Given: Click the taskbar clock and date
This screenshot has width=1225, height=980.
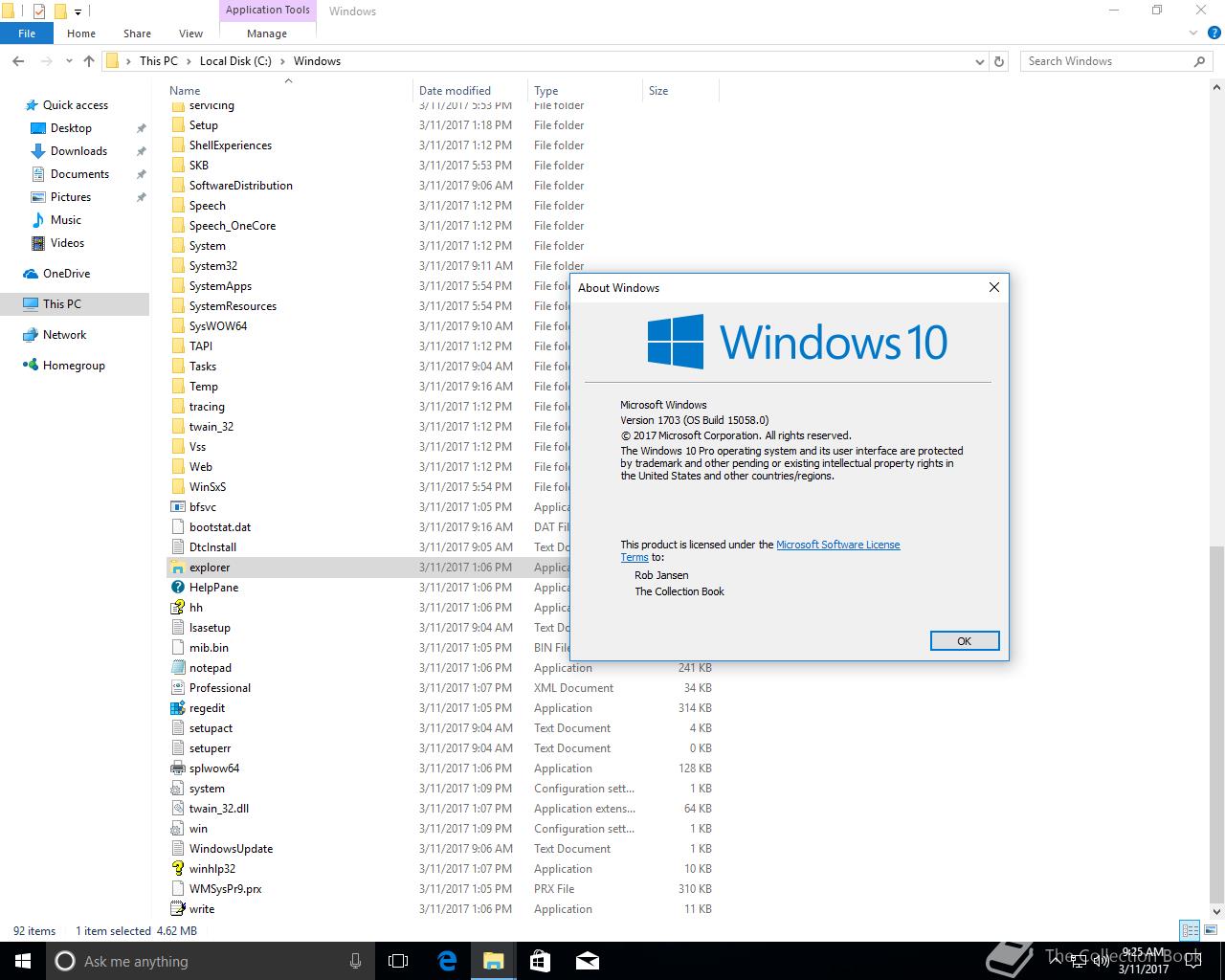Looking at the screenshot, I should coord(1144,961).
